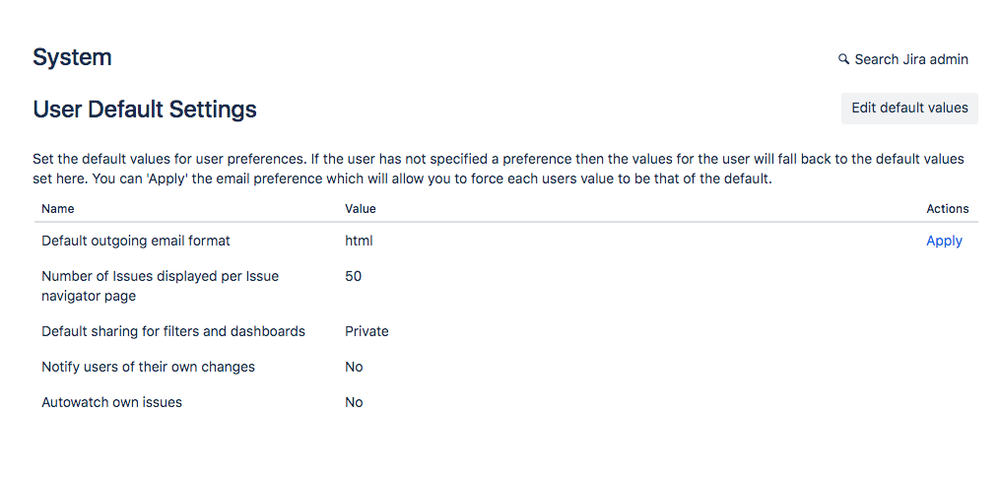
Task: Click the Name column header
Action: pos(58,209)
